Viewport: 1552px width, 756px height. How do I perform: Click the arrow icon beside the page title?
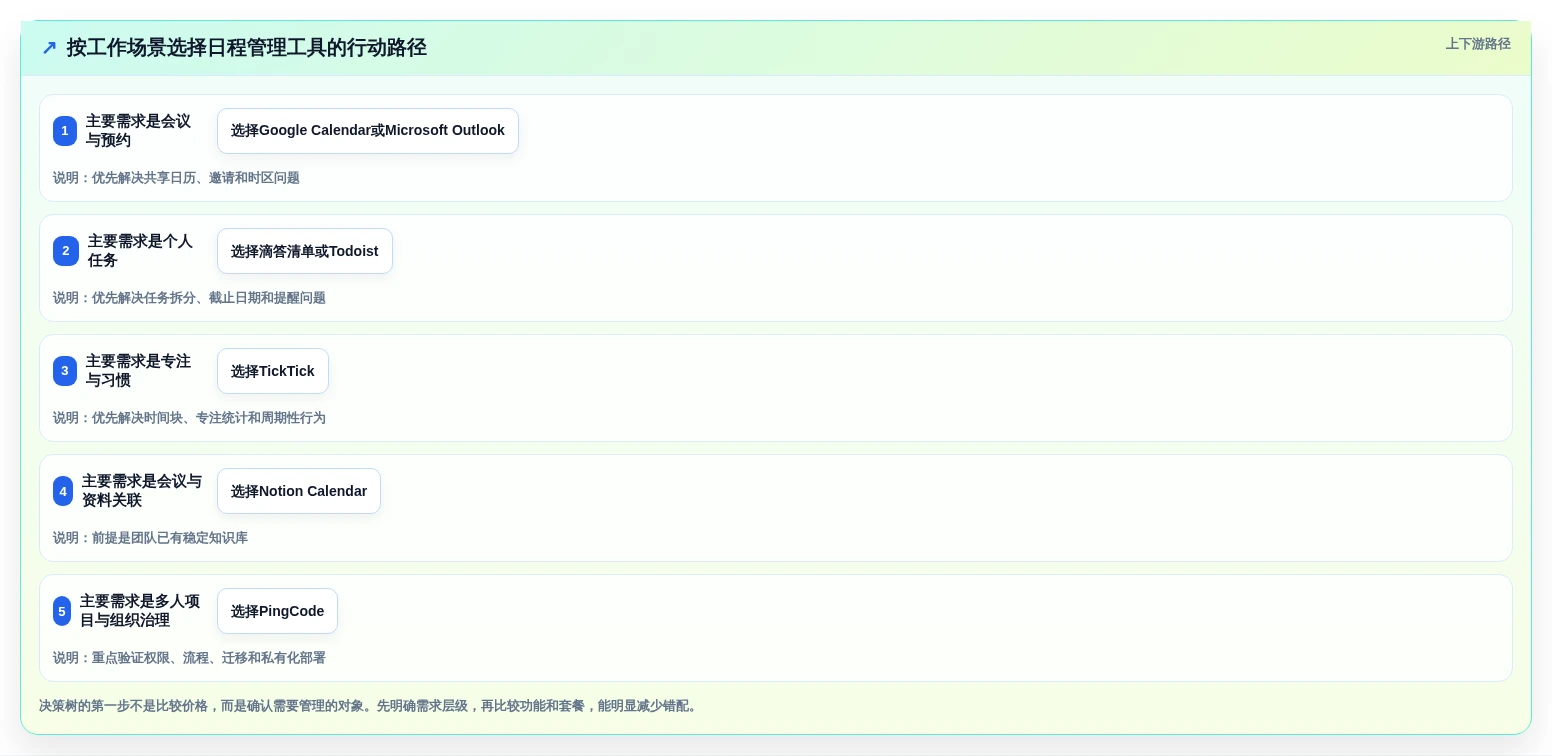tap(49, 47)
